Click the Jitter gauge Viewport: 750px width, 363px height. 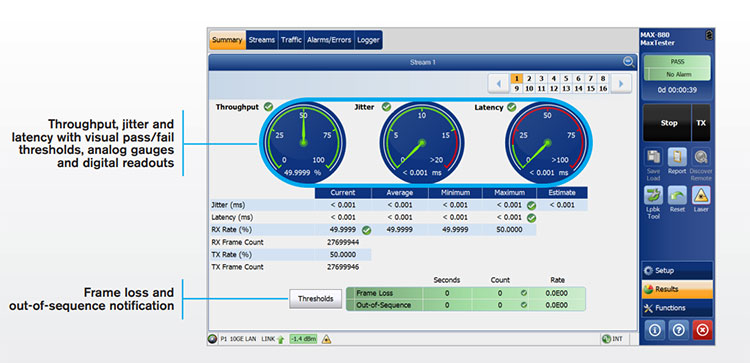click(x=421, y=142)
